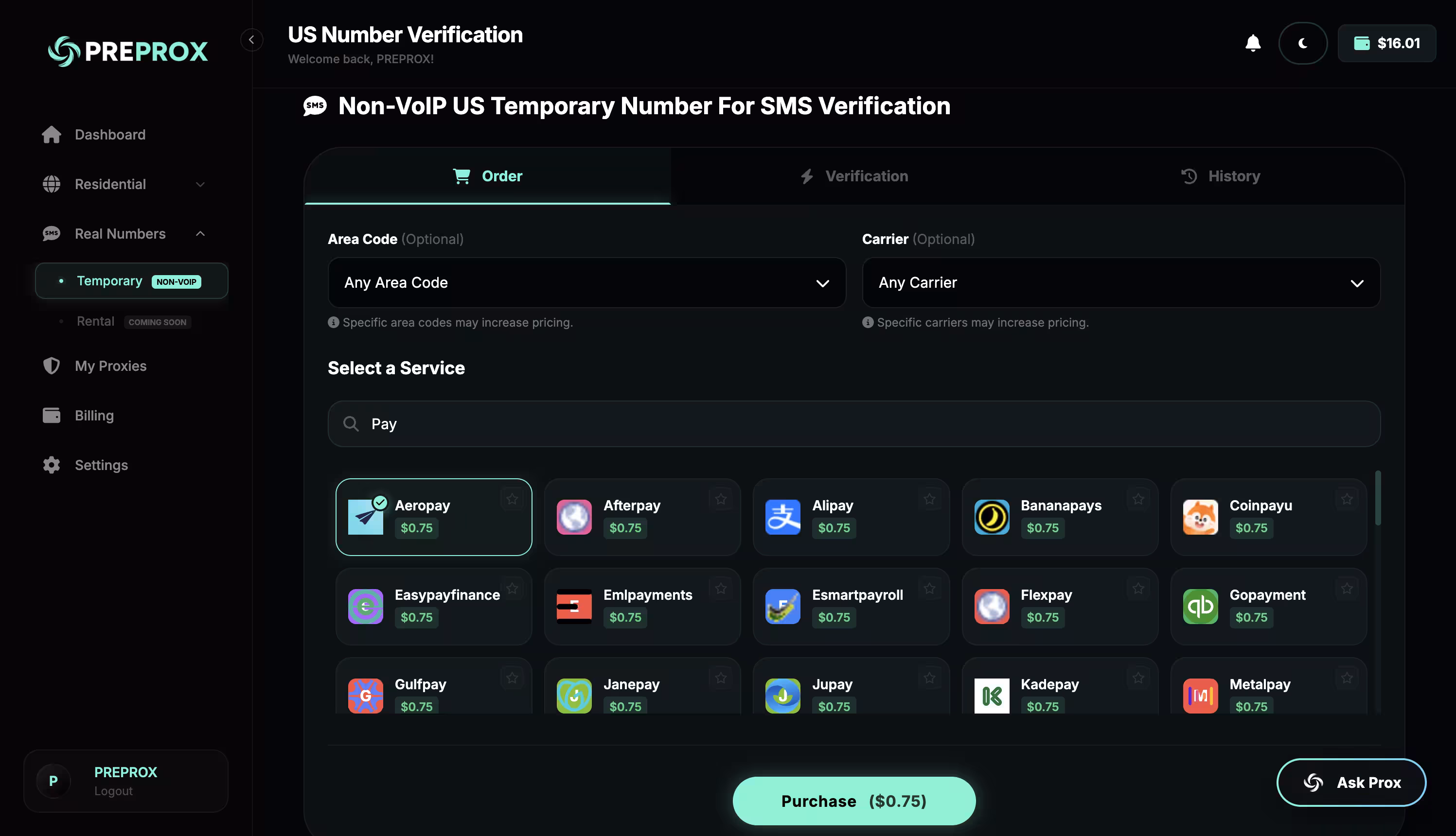Select the Afterpay service icon

574,517
